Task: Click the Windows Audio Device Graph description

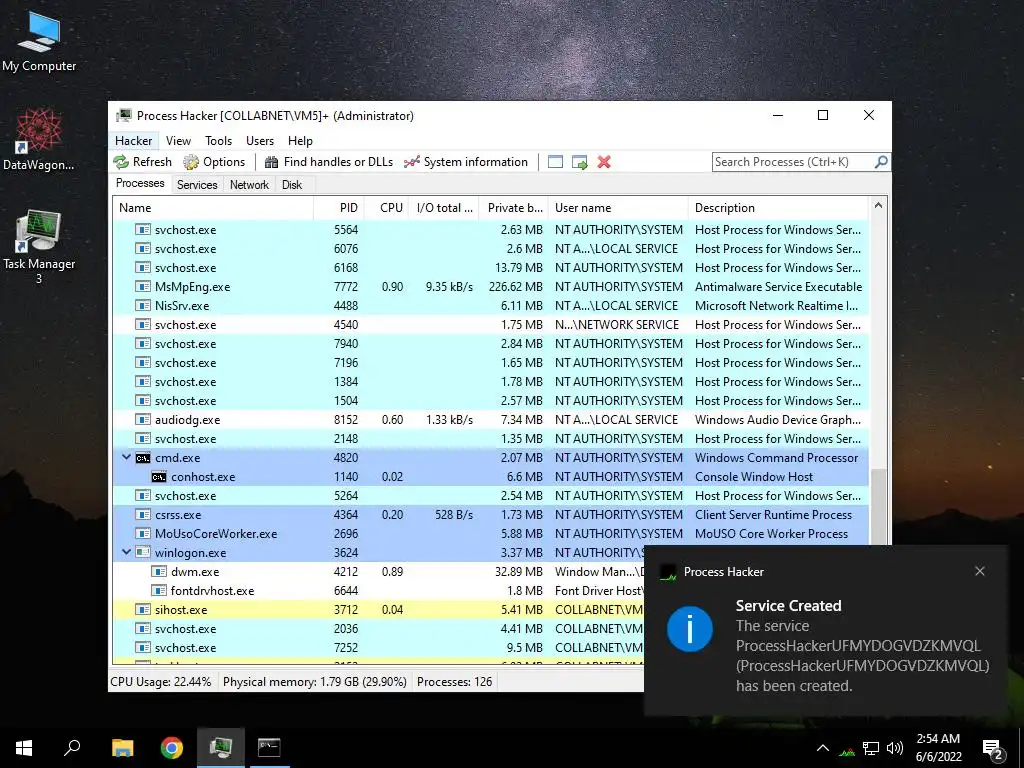Action: (x=778, y=420)
